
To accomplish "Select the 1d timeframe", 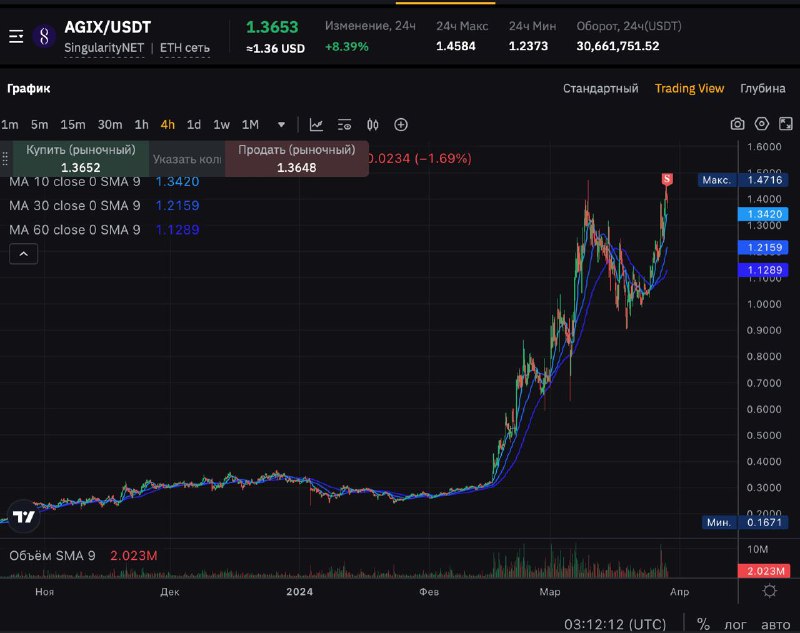I will pyautogui.click(x=194, y=124).
